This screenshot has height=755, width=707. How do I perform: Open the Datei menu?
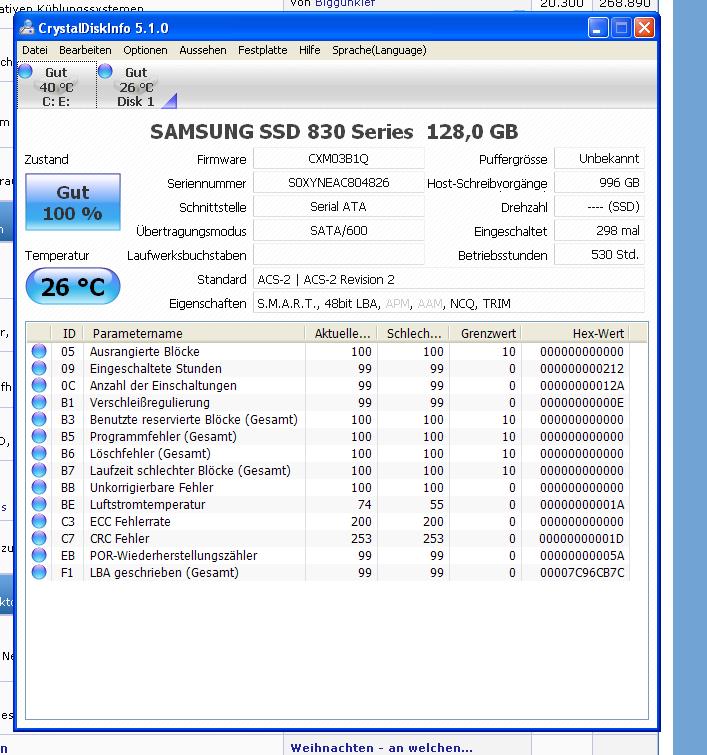(35, 50)
